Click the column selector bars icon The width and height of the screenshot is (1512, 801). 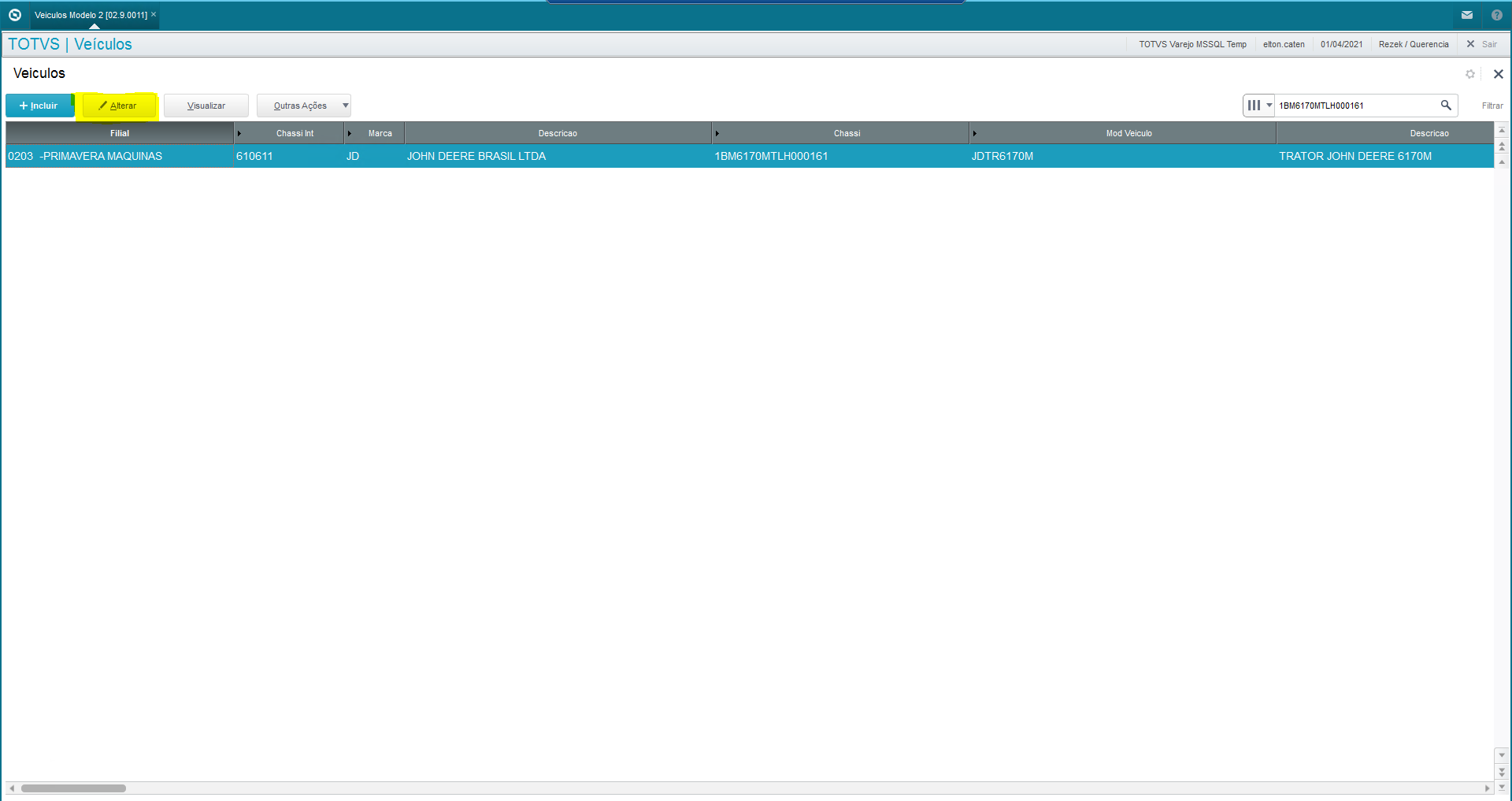click(1254, 106)
